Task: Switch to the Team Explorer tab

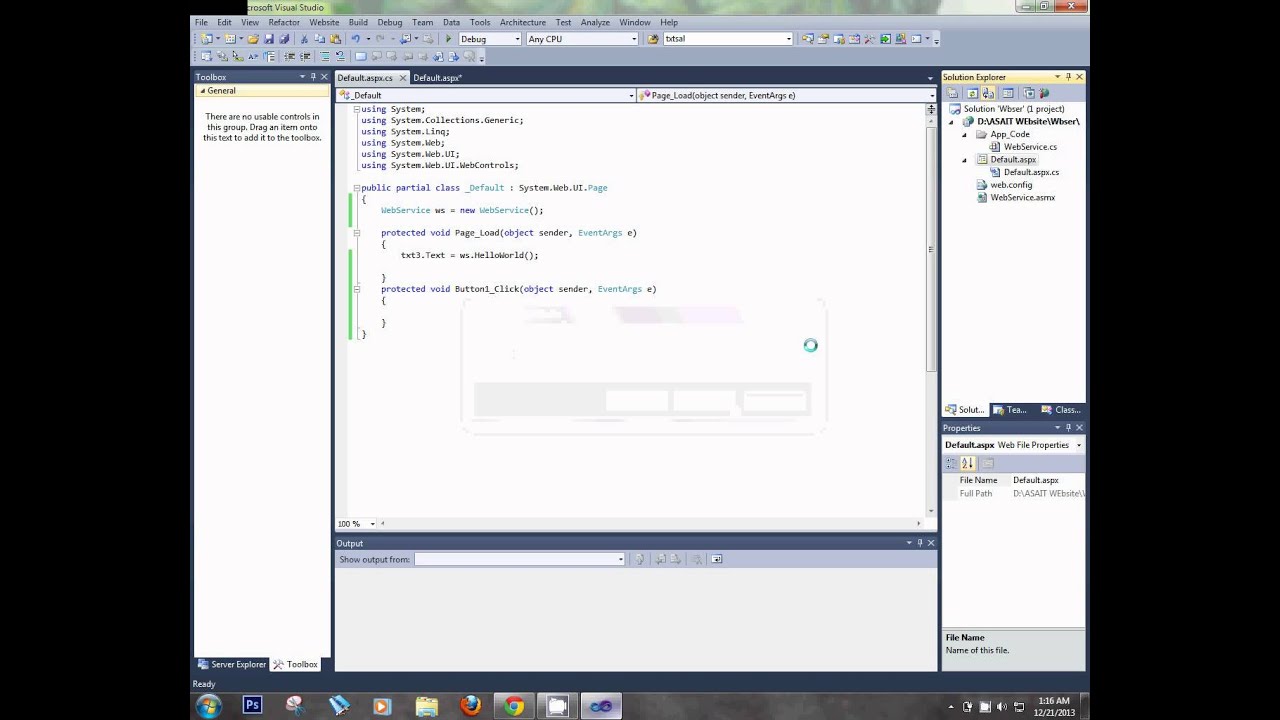Action: point(1010,410)
